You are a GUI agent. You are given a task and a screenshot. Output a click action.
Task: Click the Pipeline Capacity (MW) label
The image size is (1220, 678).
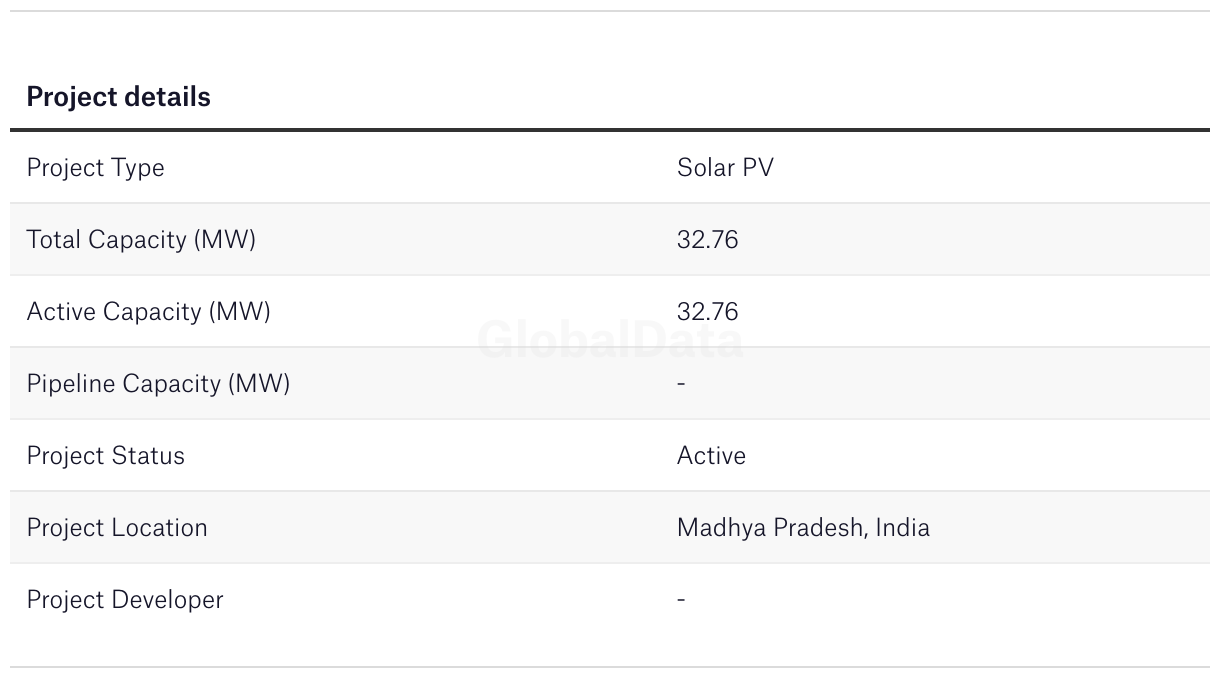coord(158,384)
